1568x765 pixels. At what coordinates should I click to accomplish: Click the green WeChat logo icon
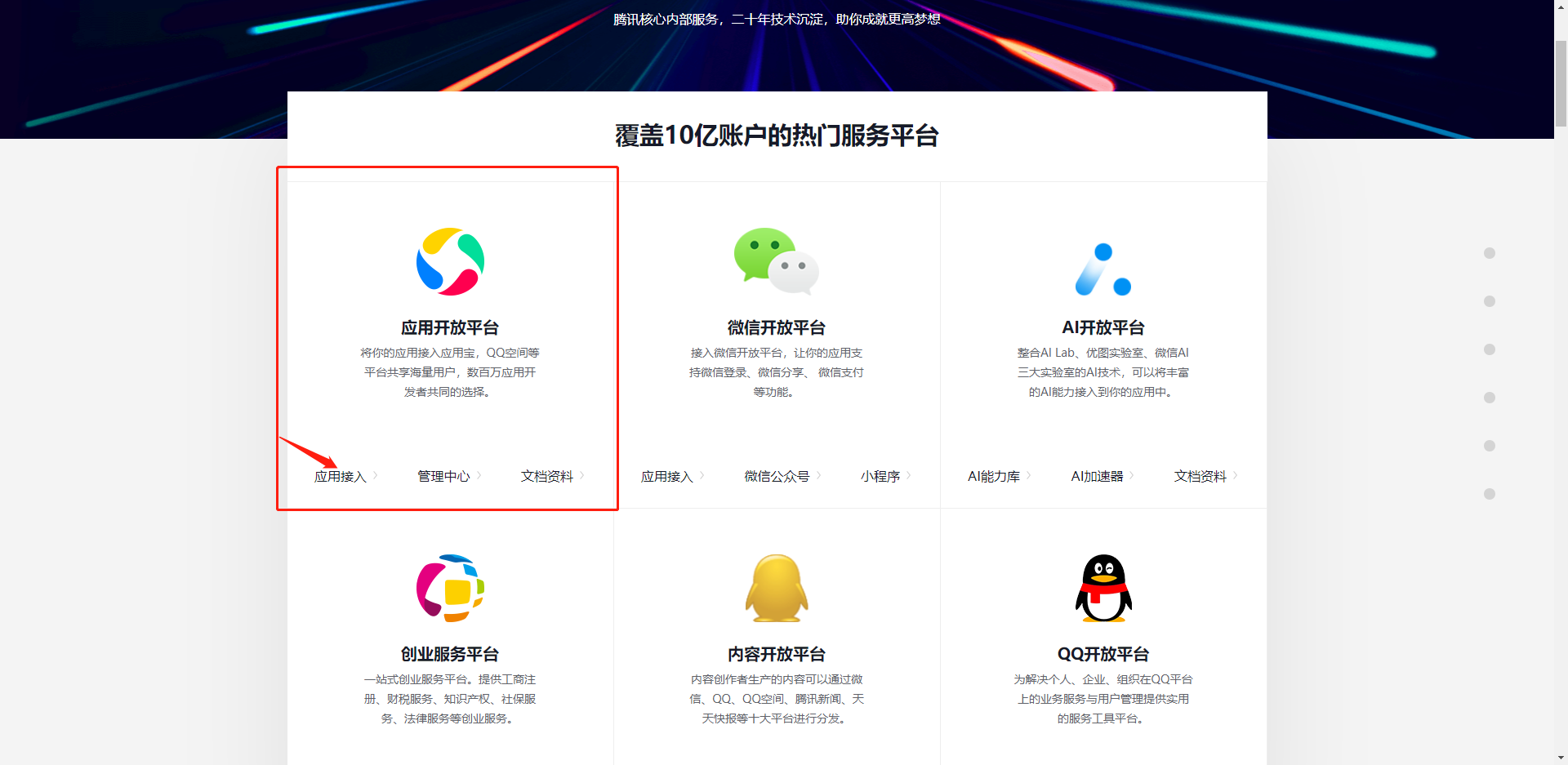pos(776,261)
